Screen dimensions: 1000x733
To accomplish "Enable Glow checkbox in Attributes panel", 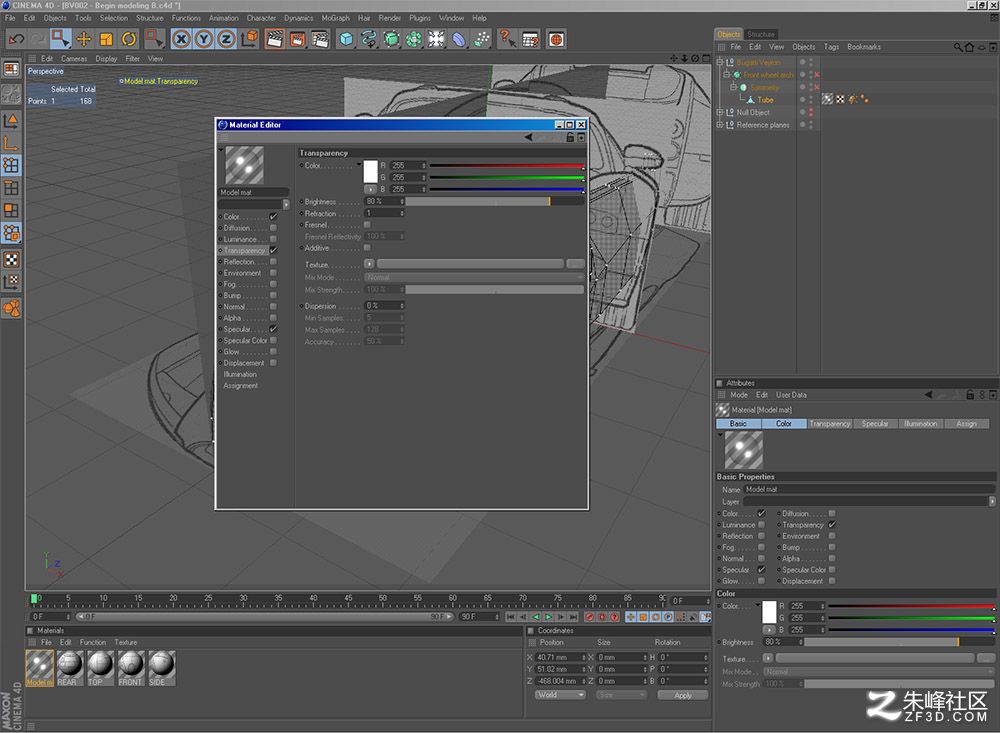I will coord(761,581).
